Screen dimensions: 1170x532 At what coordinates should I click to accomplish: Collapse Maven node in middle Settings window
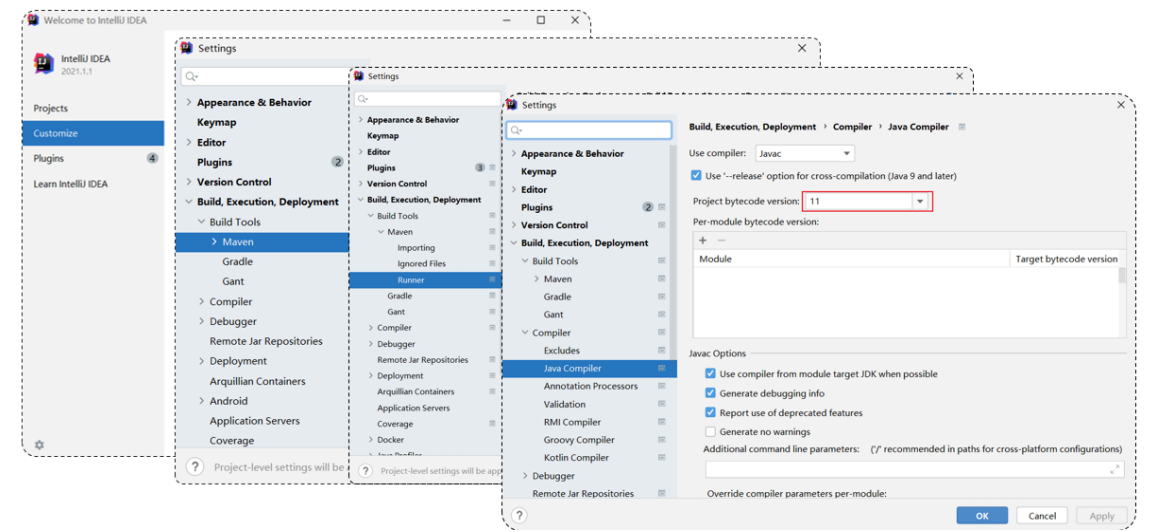[381, 232]
